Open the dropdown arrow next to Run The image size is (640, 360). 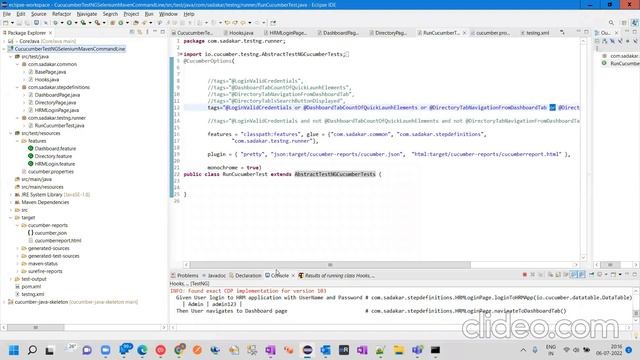tap(76, 23)
